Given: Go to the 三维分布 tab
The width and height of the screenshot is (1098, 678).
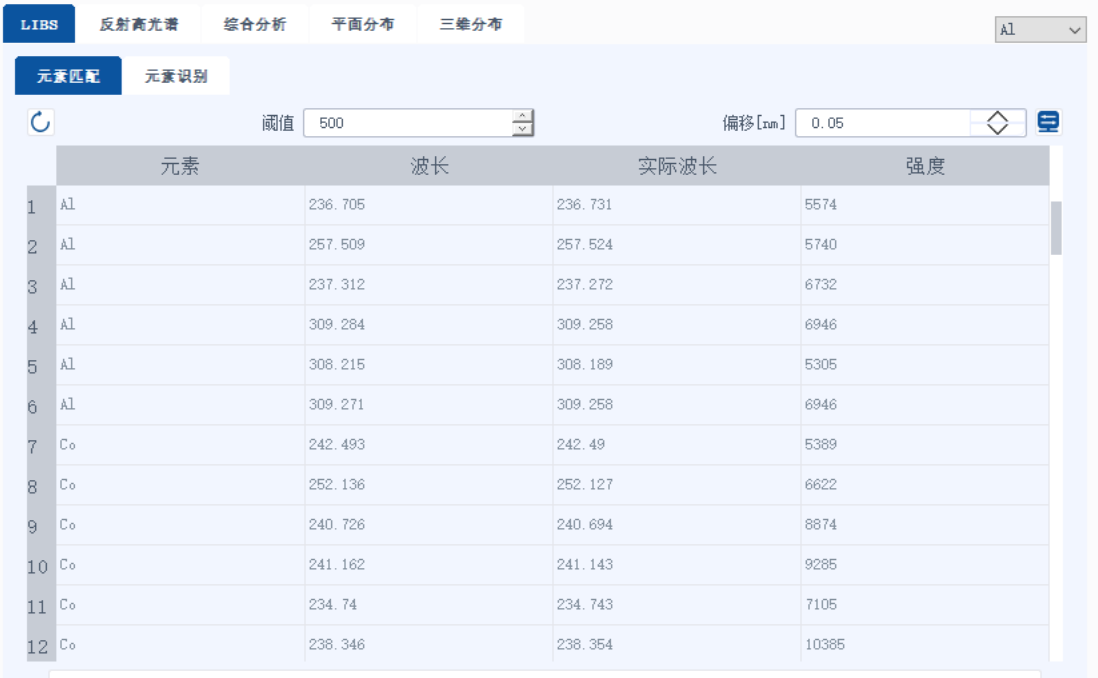Looking at the screenshot, I should click(470, 24).
